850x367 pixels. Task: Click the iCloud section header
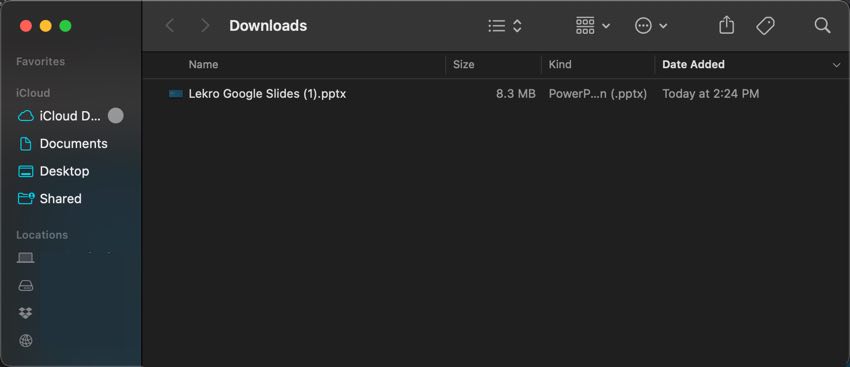[33, 93]
